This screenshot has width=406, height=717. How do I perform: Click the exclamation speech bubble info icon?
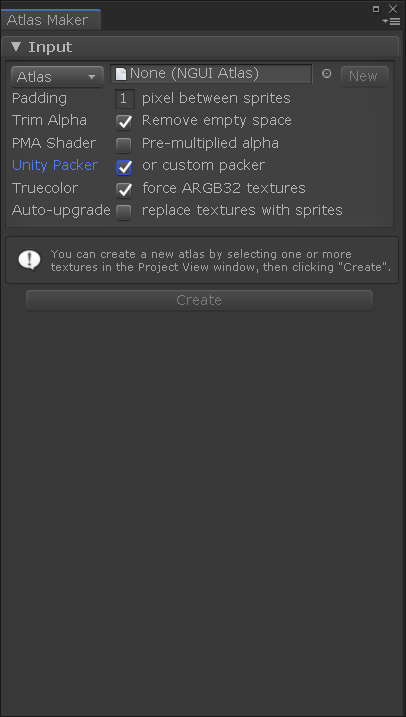tap(29, 260)
